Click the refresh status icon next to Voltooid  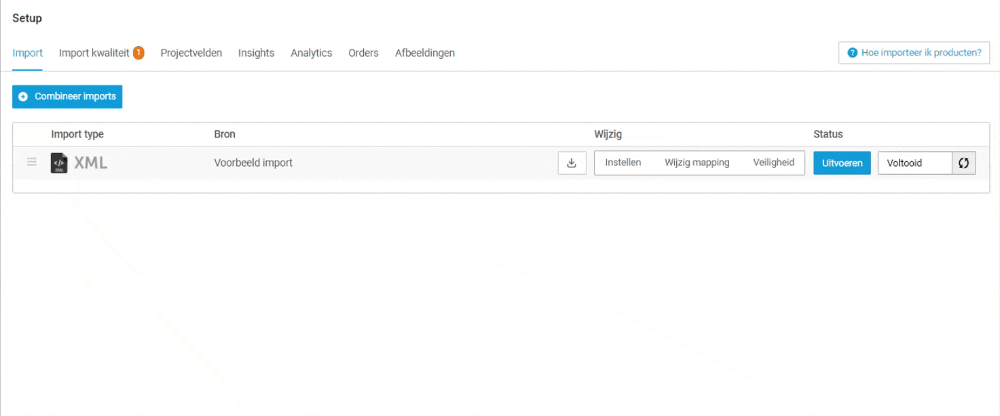click(964, 163)
